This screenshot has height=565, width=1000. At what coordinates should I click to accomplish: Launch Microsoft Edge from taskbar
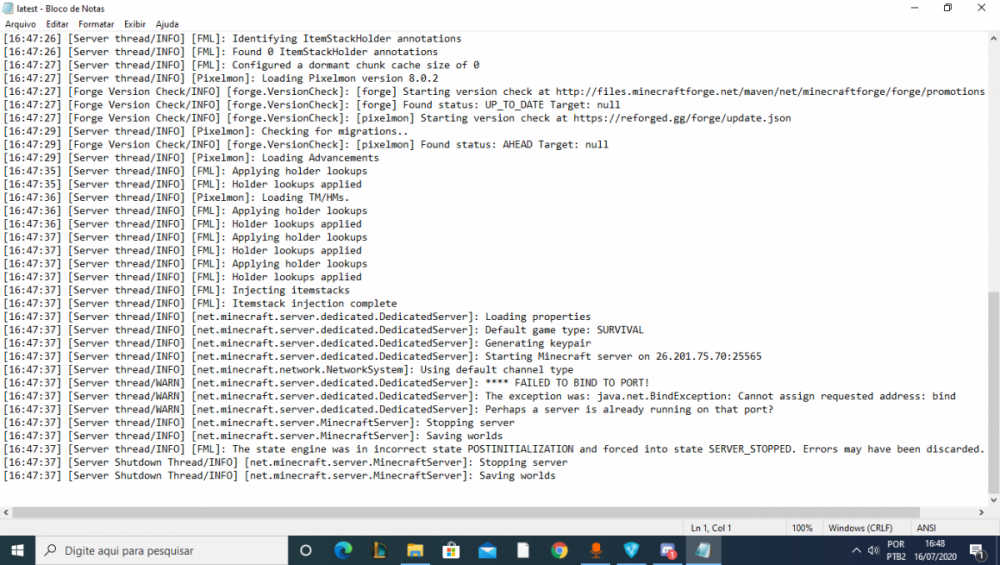point(343,550)
